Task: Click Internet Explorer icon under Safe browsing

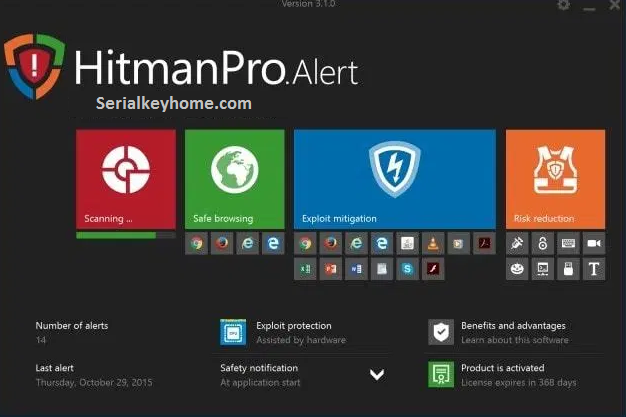Action: (x=248, y=243)
